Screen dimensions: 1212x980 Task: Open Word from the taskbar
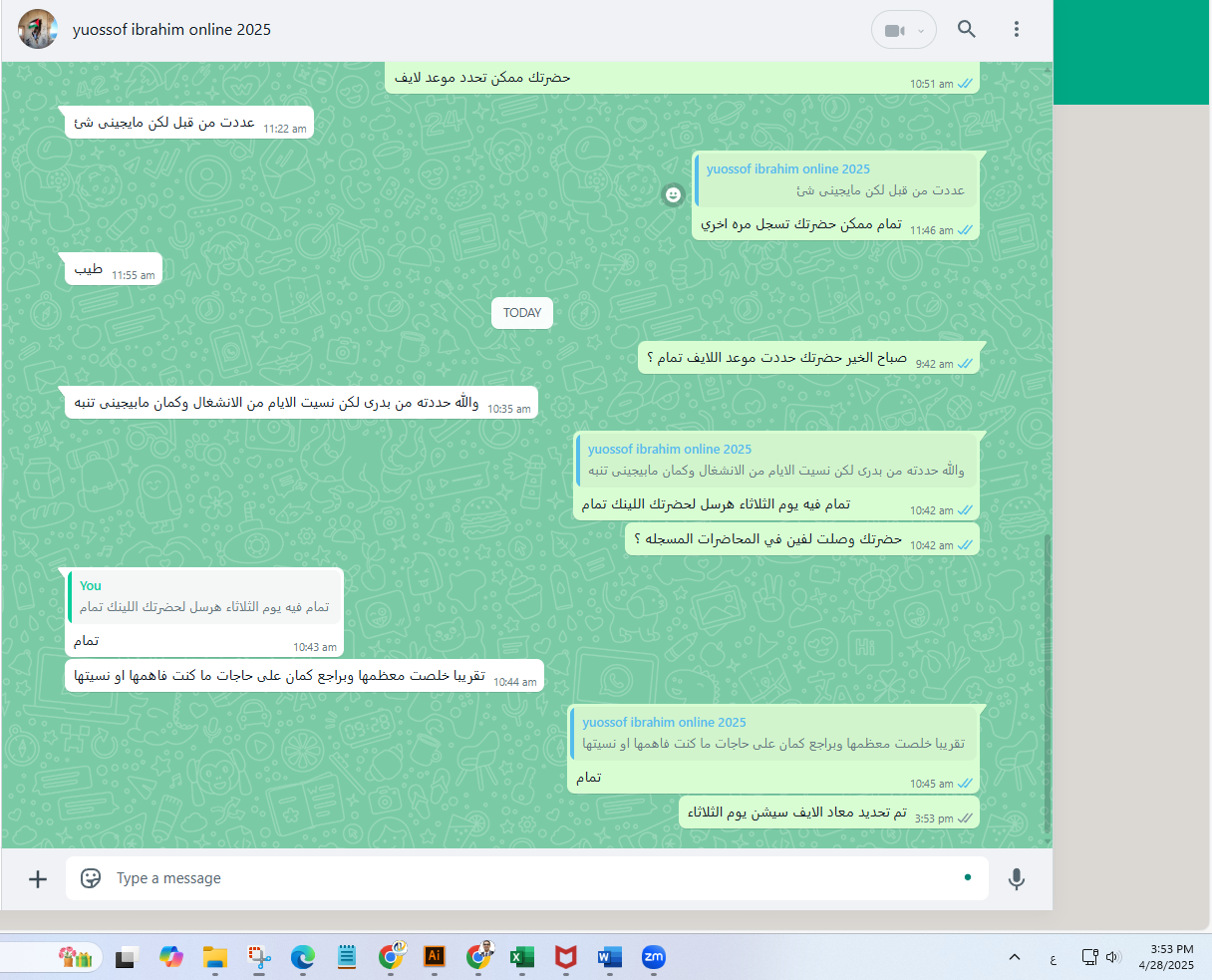(609, 958)
